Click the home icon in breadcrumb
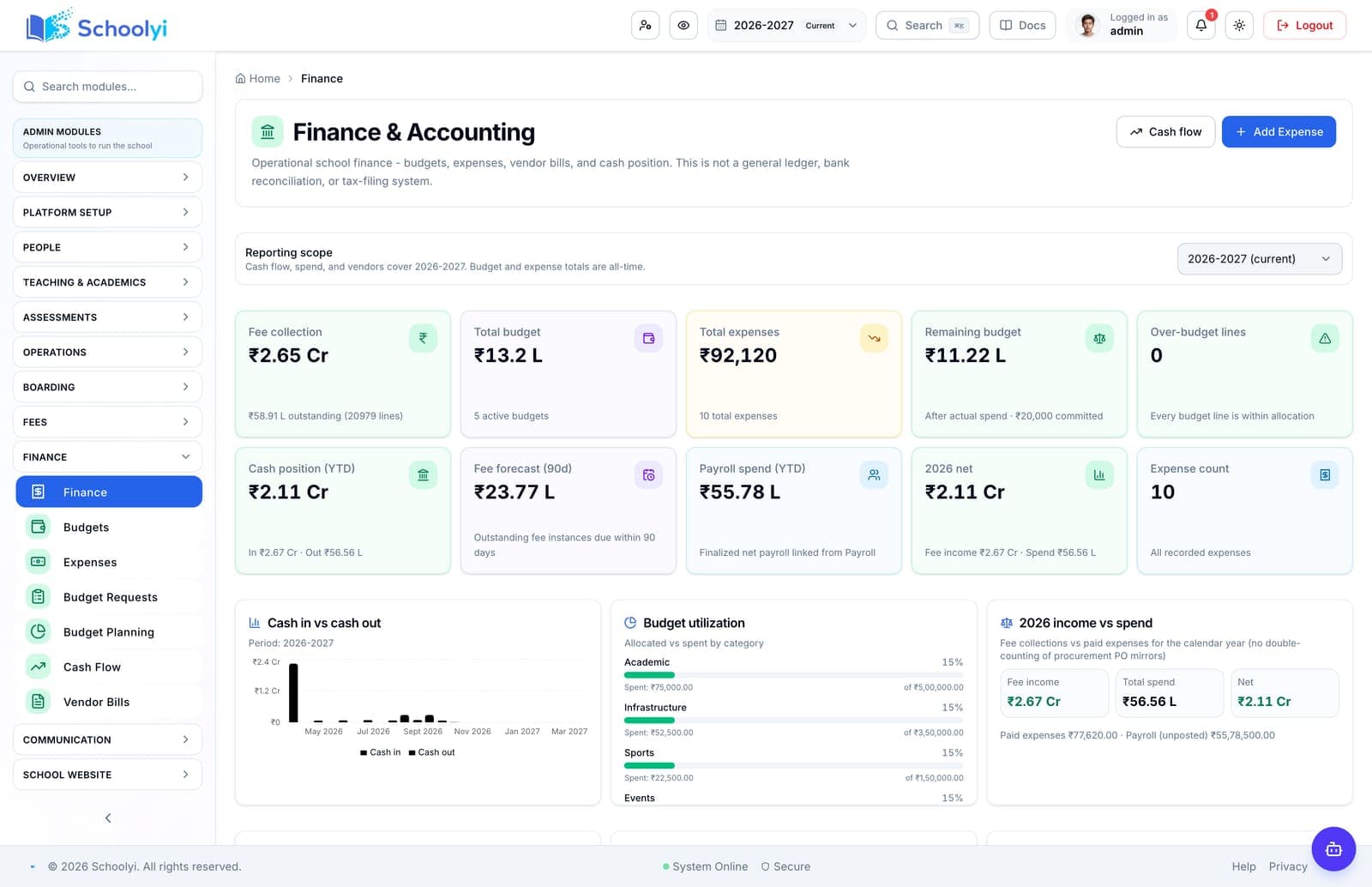This screenshot has height=887, width=1372. click(241, 78)
